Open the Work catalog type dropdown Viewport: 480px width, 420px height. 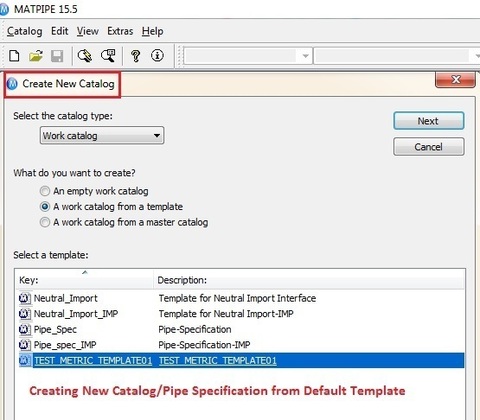102,135
